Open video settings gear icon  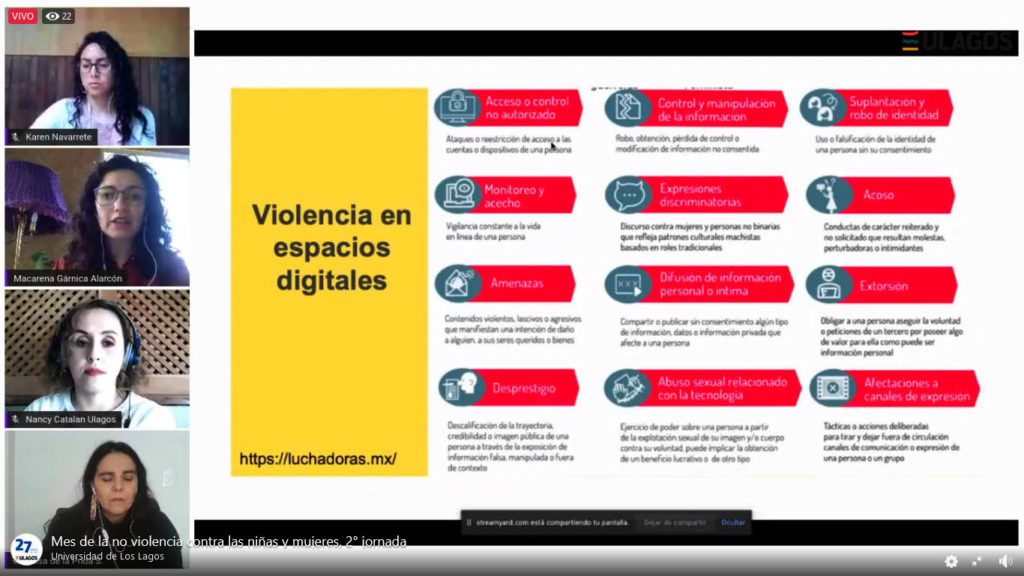[x=951, y=561]
